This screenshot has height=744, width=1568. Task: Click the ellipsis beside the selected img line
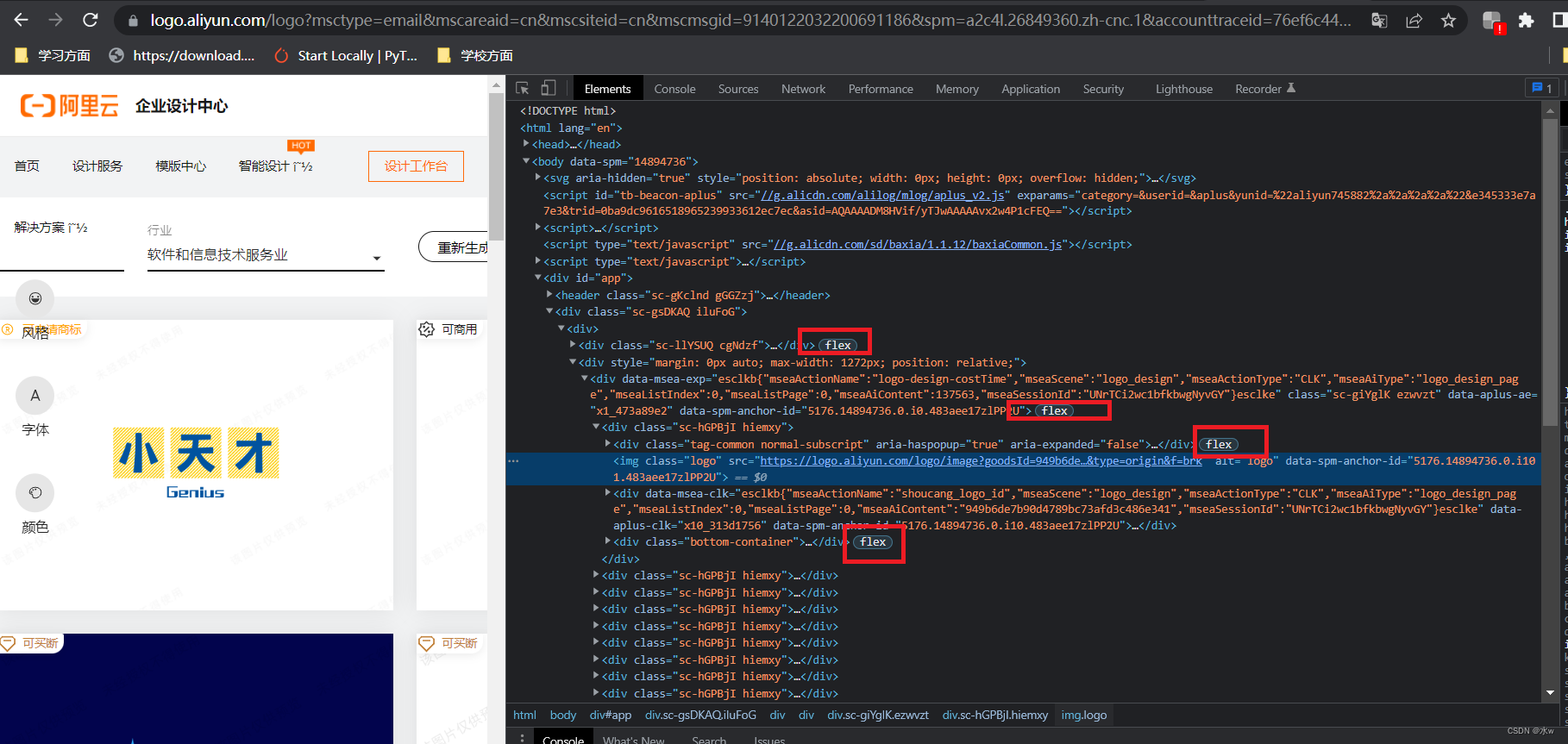(x=513, y=461)
